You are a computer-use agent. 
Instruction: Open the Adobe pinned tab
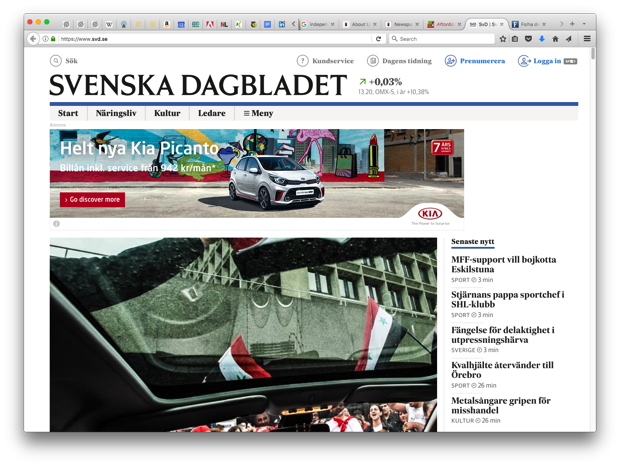[210, 25]
